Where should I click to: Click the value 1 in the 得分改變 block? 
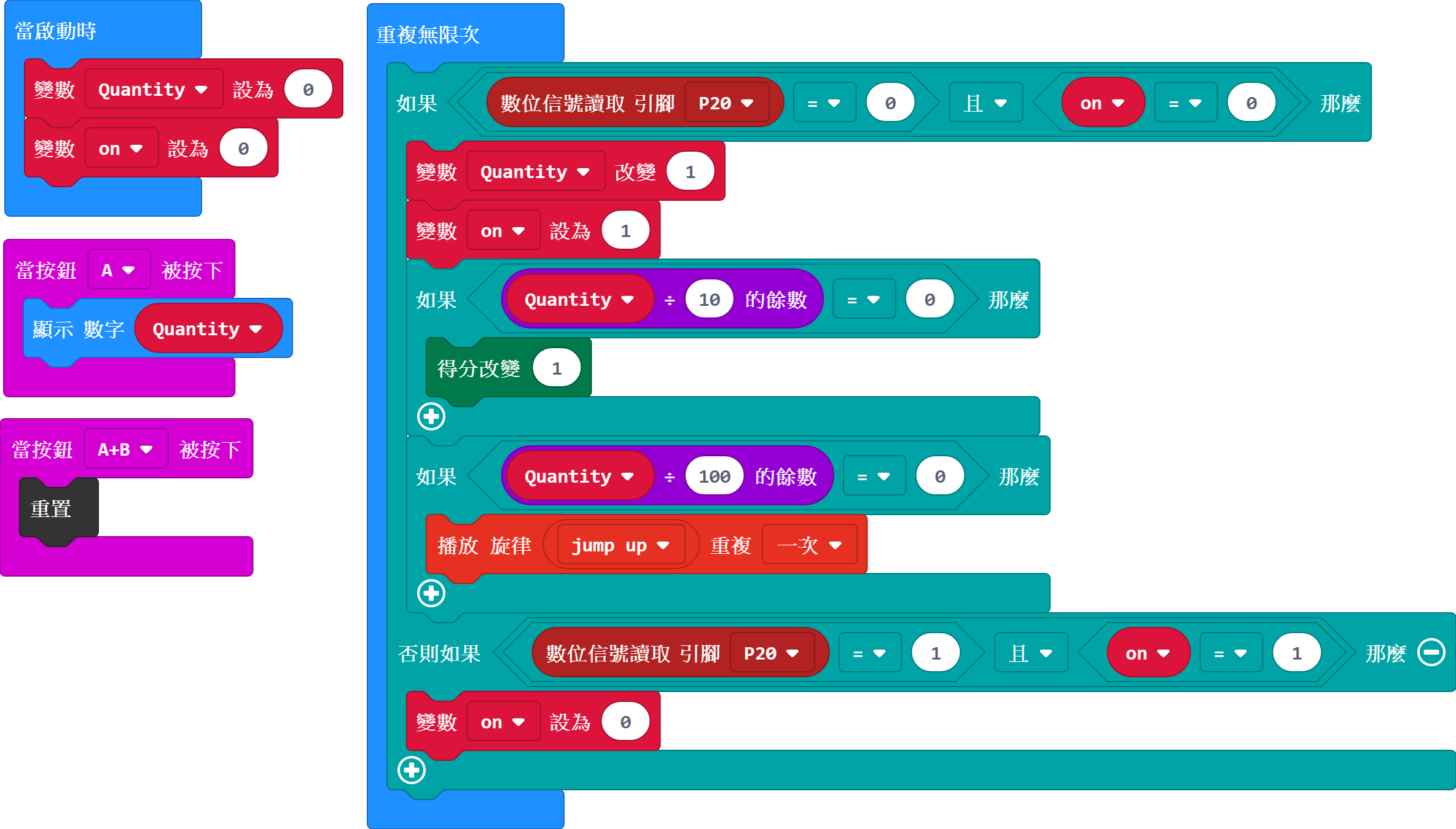pos(557,368)
